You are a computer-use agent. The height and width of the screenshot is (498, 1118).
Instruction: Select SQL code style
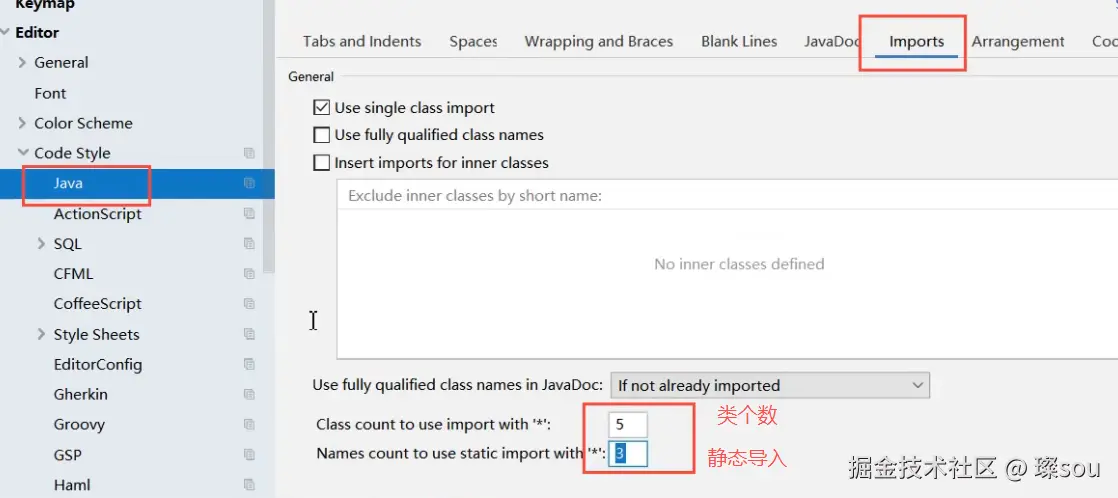[x=68, y=243]
